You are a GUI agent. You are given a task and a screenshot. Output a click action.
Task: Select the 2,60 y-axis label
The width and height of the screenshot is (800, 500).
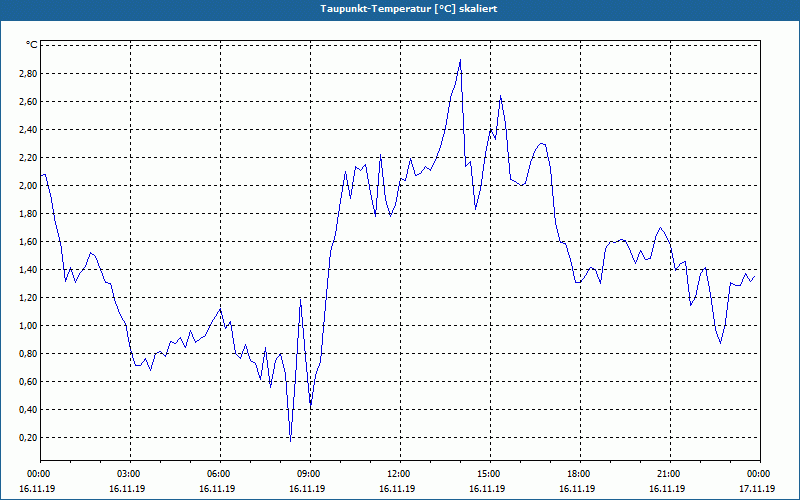click(x=29, y=102)
